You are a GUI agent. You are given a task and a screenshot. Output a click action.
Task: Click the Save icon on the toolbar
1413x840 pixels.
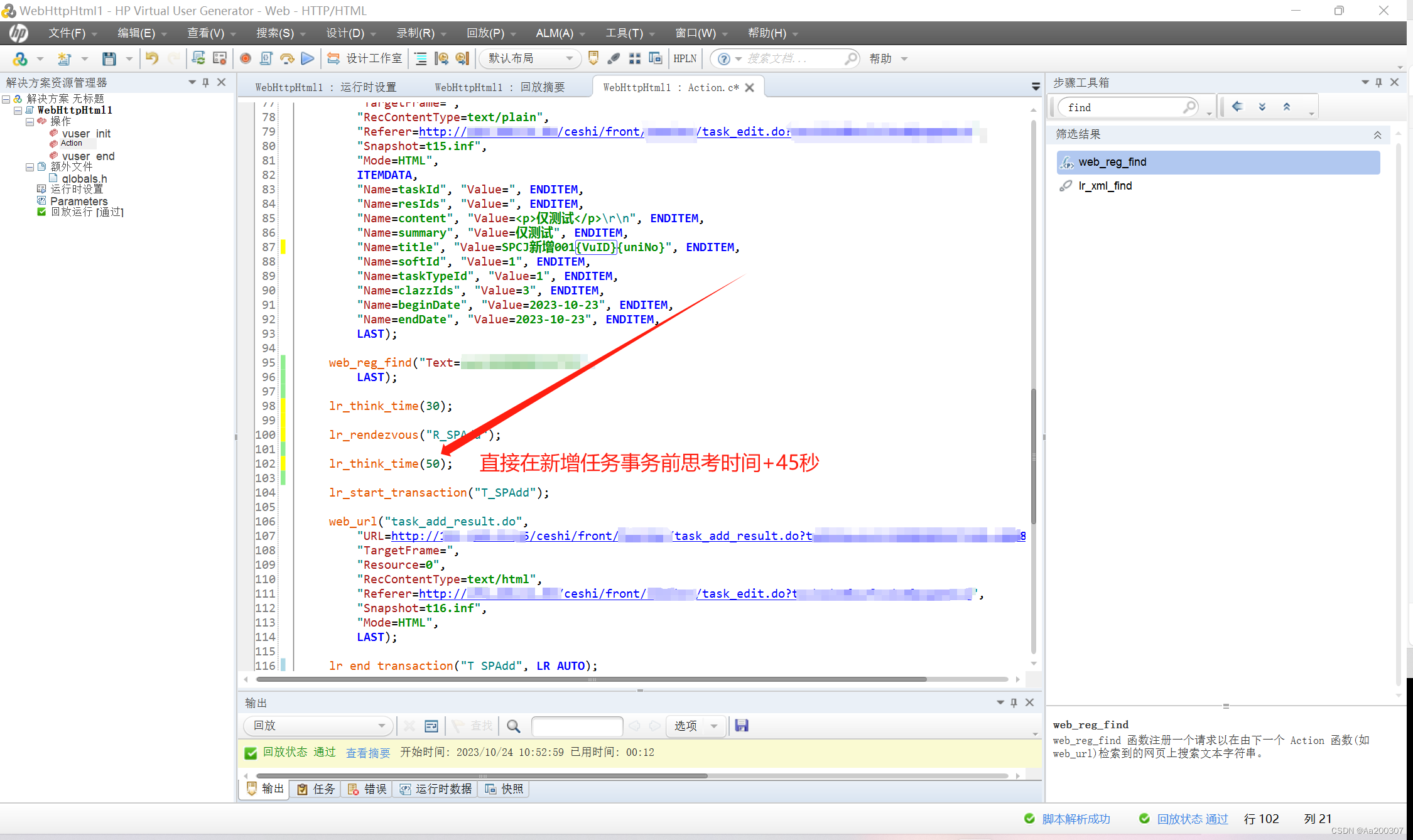tap(108, 58)
